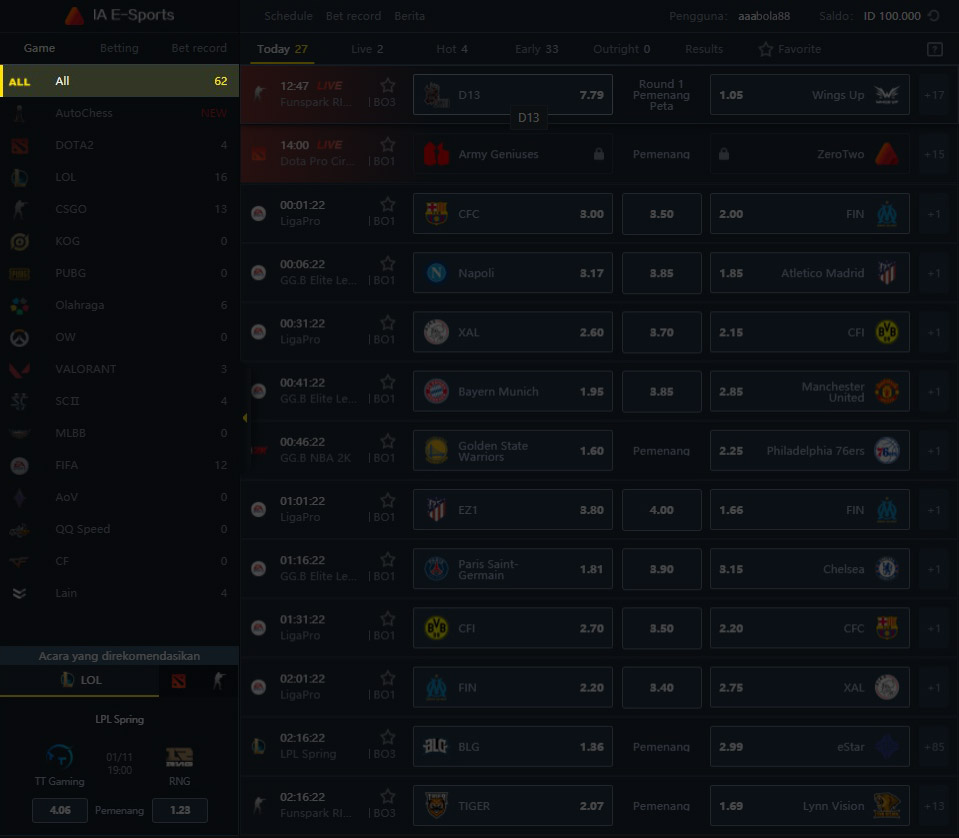
Task: Pick Bayern Munich at odds 1.95
Action: tap(512, 392)
